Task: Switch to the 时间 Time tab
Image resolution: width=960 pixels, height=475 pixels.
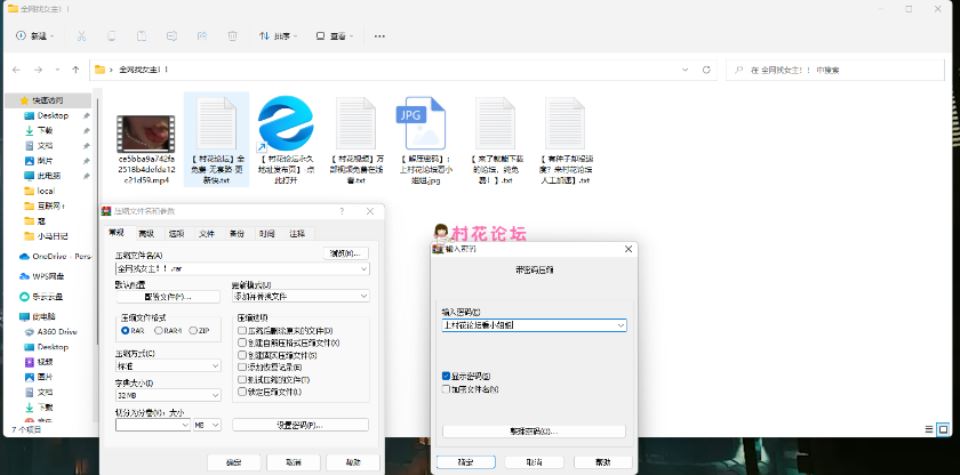Action: (267, 234)
